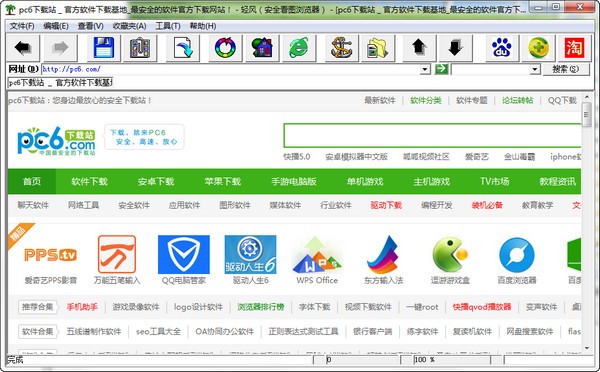The height and width of the screenshot is (372, 600).
Task: Open the 编辑(E) menu
Action: click(56, 26)
